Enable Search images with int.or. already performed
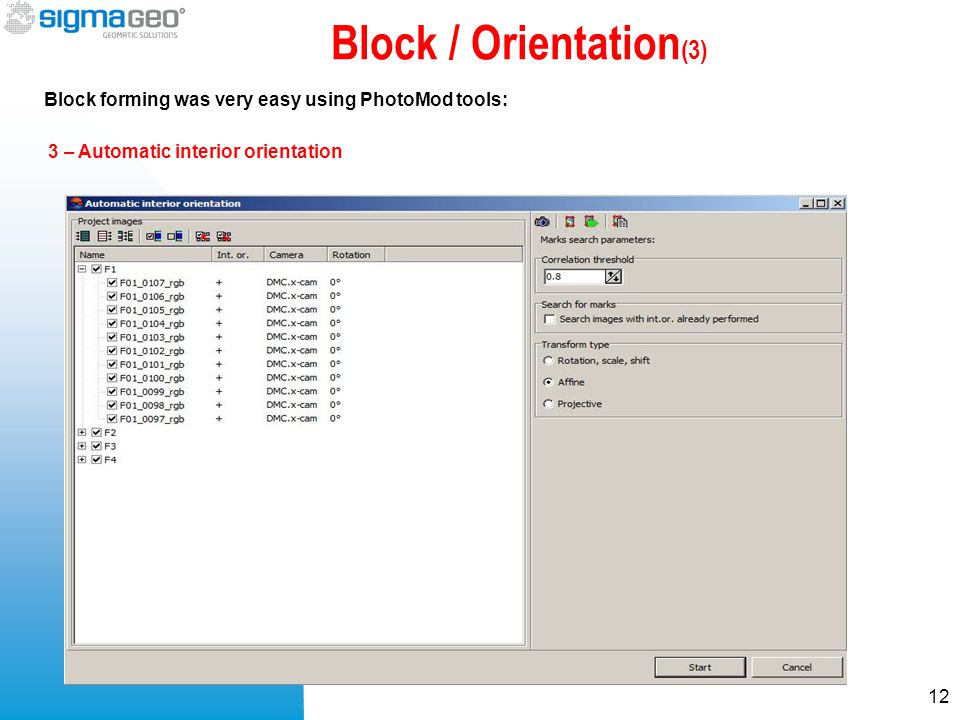The height and width of the screenshot is (720, 960). point(550,319)
